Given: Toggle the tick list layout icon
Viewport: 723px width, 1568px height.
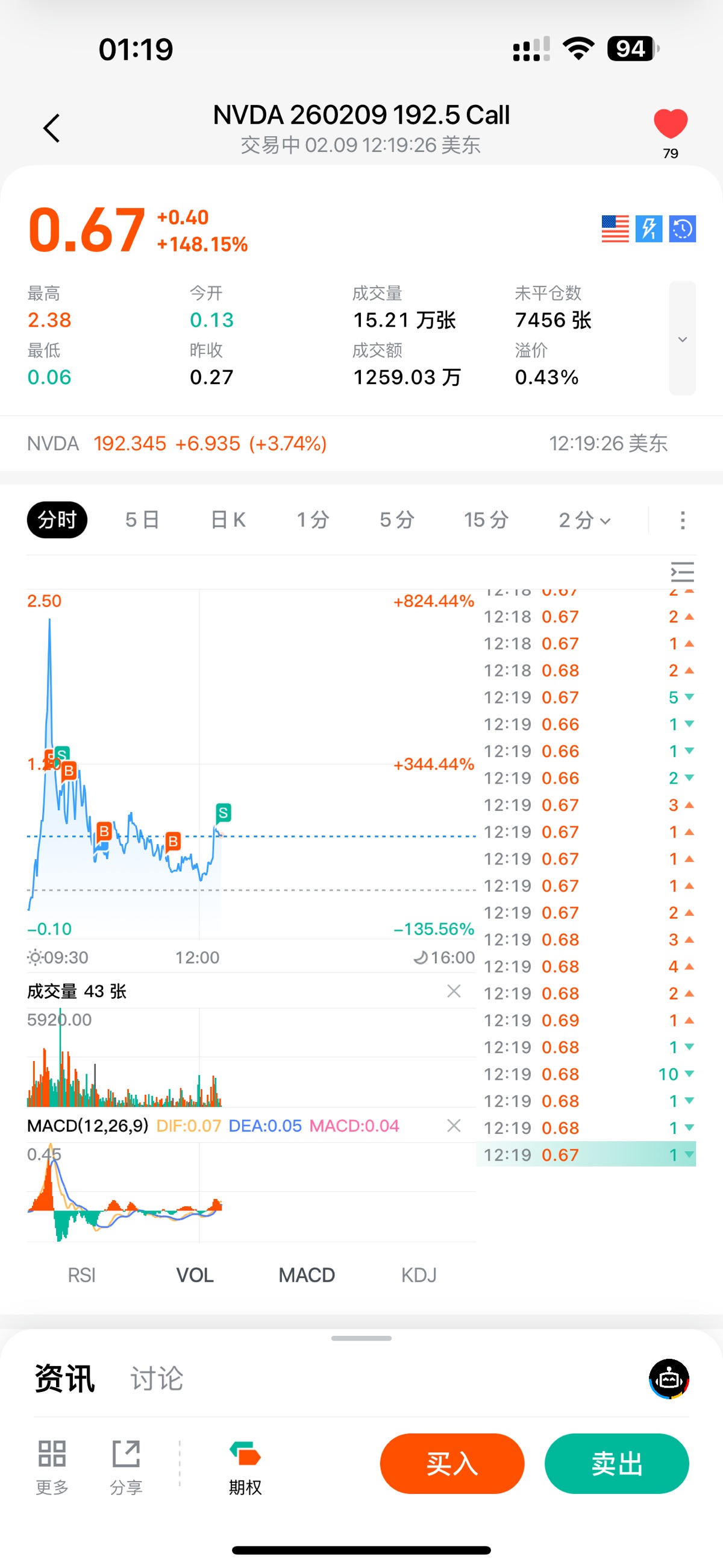Looking at the screenshot, I should tap(681, 572).
